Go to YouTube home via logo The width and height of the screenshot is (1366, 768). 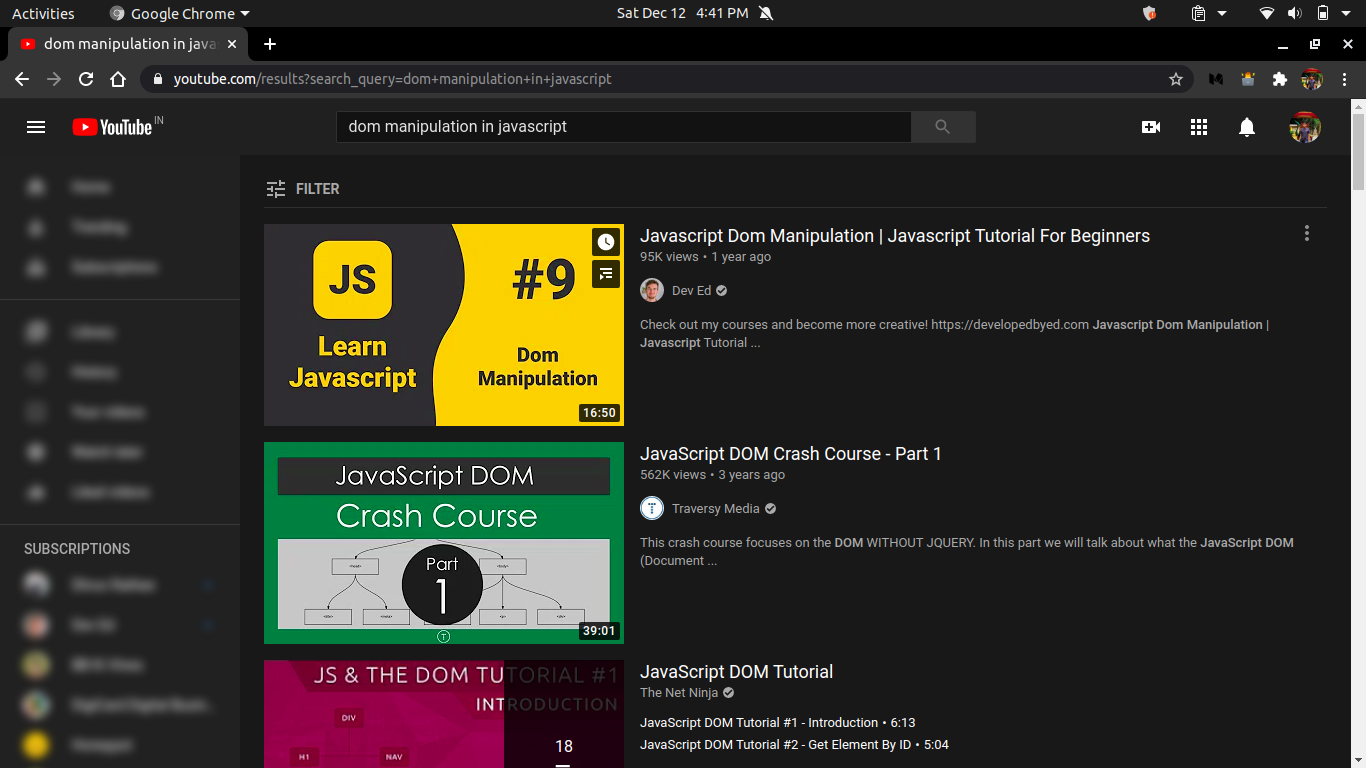pyautogui.click(x=111, y=127)
